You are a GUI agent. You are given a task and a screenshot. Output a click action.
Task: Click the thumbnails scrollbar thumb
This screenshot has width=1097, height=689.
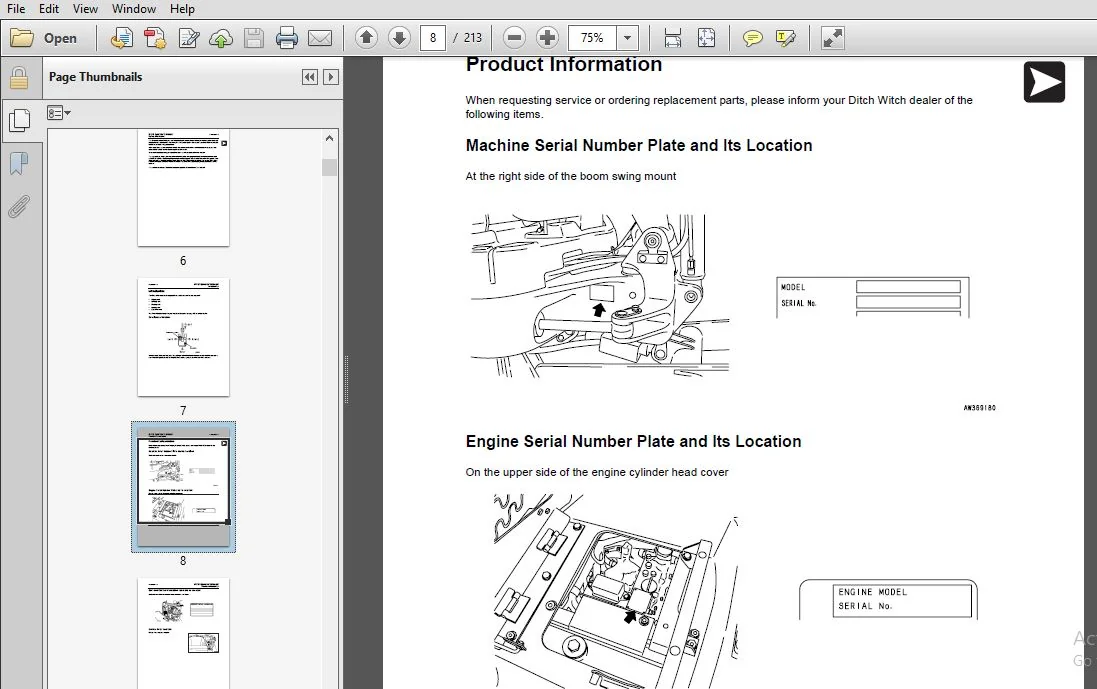(x=330, y=167)
